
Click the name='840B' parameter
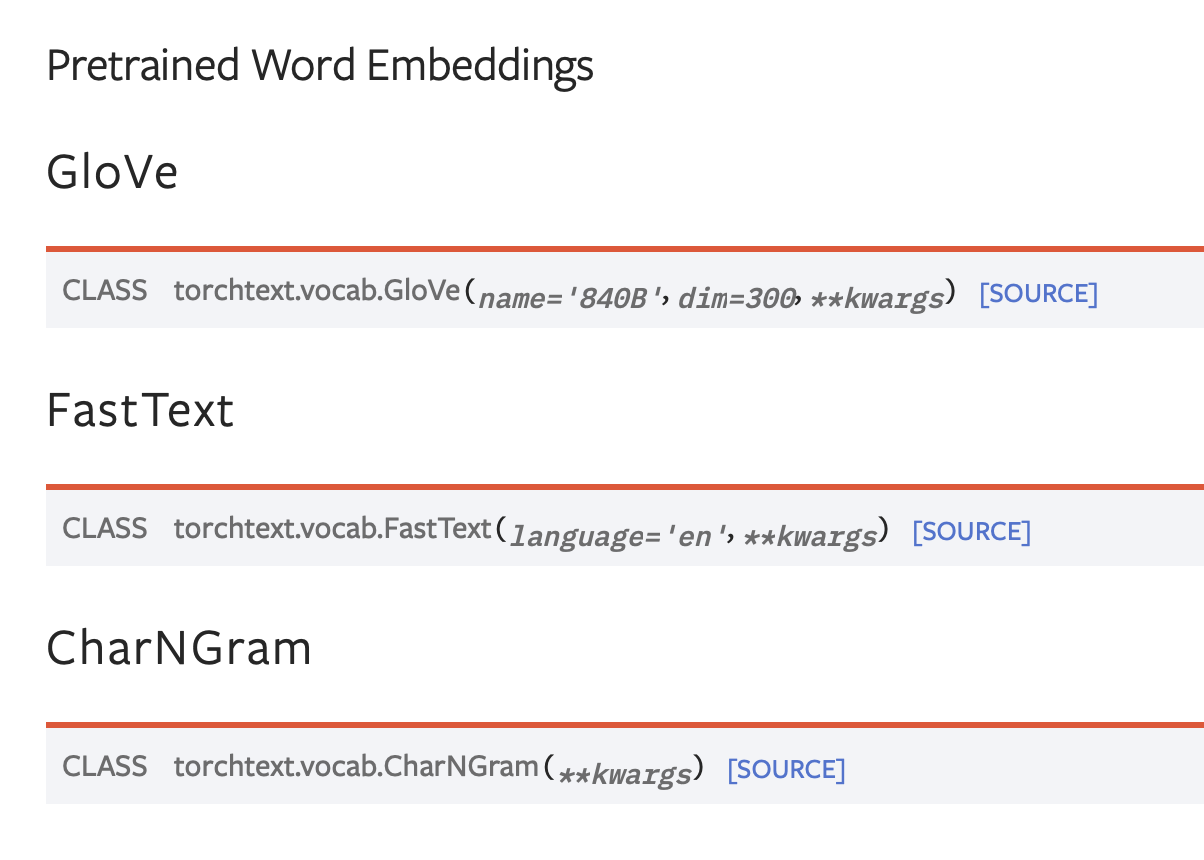pyautogui.click(x=573, y=298)
